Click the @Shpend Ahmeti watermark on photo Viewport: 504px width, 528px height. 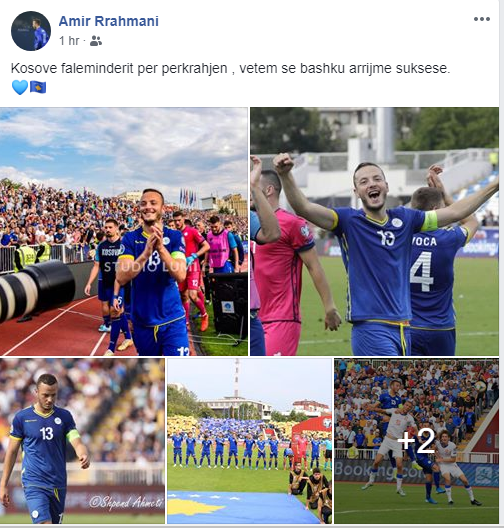pyautogui.click(x=126, y=502)
